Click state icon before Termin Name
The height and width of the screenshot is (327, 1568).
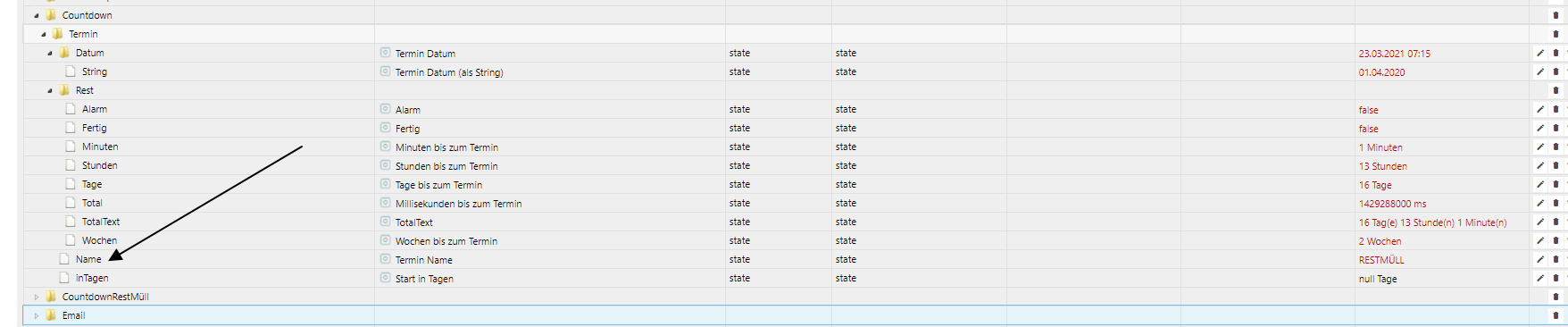pos(386,259)
